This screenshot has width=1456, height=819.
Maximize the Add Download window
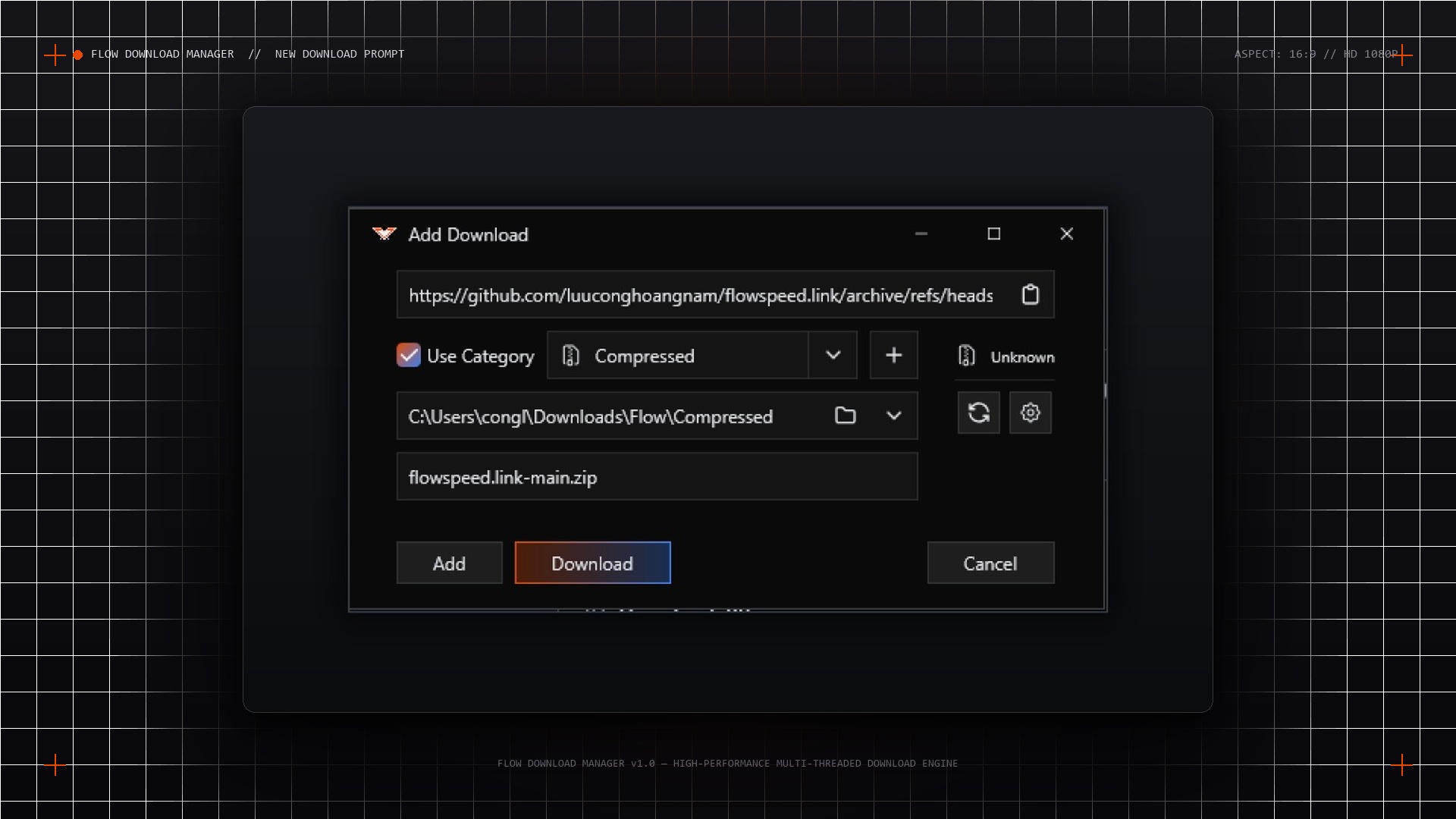(993, 234)
